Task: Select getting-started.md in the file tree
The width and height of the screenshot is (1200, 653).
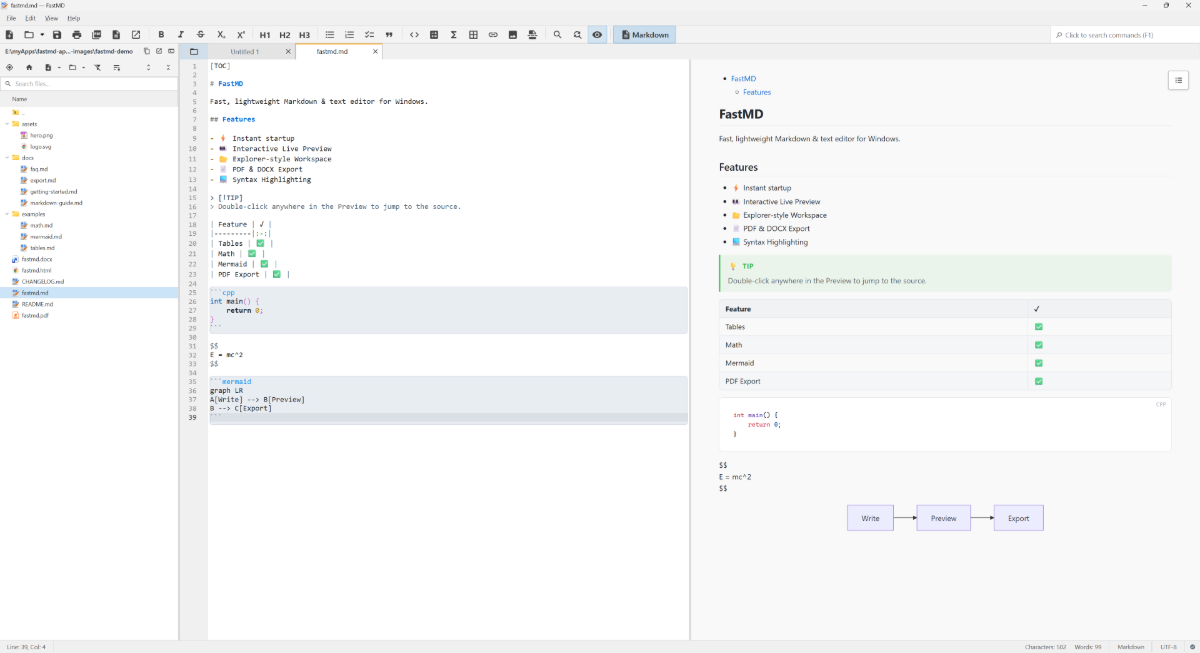Action: click(x=53, y=191)
